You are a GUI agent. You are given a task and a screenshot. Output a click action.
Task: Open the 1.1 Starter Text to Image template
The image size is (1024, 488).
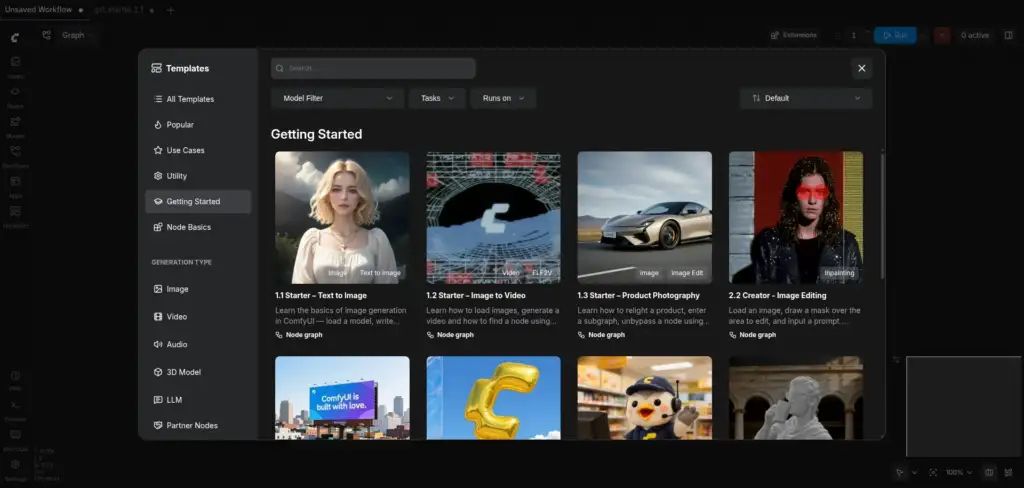click(342, 245)
